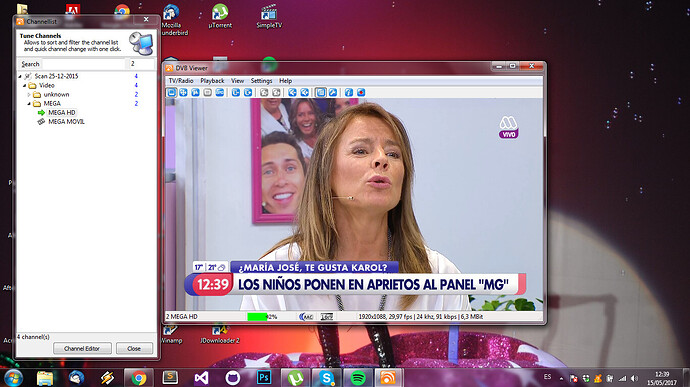
Task: Collapse the 'Scan 25-12-2015' tree node
Action: pyautogui.click(x=20, y=76)
